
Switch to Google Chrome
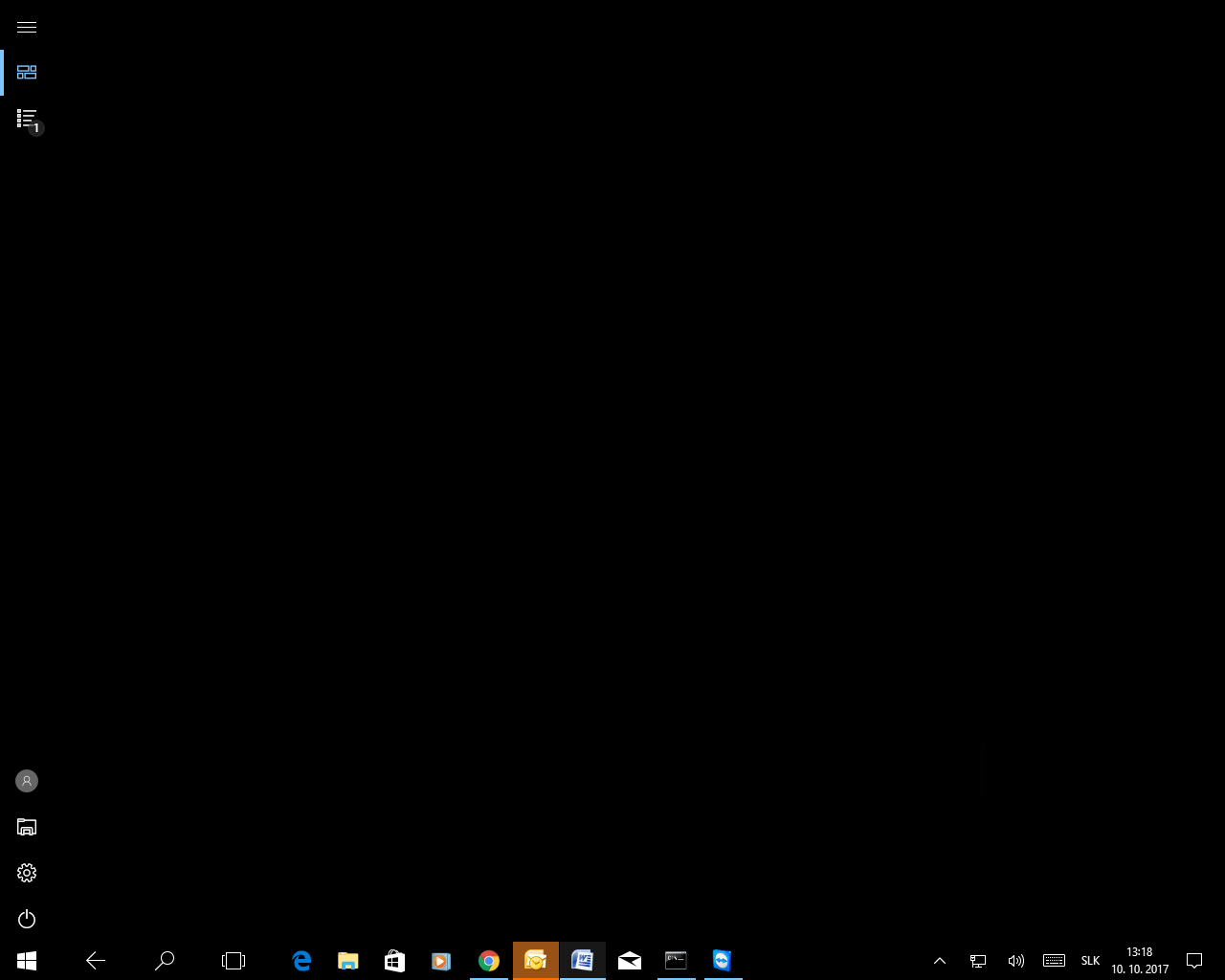point(489,961)
